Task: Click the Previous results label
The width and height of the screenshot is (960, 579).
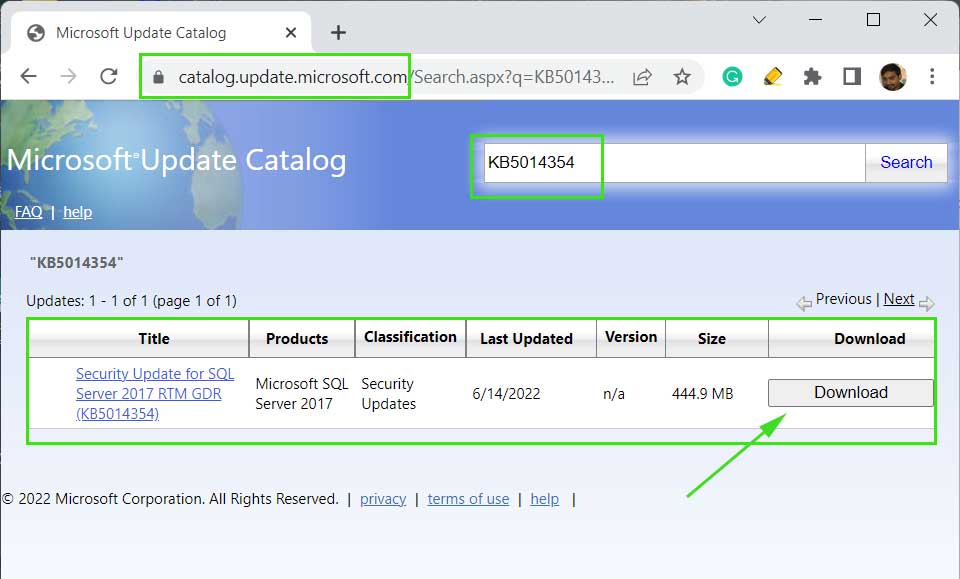Action: pyautogui.click(x=843, y=299)
